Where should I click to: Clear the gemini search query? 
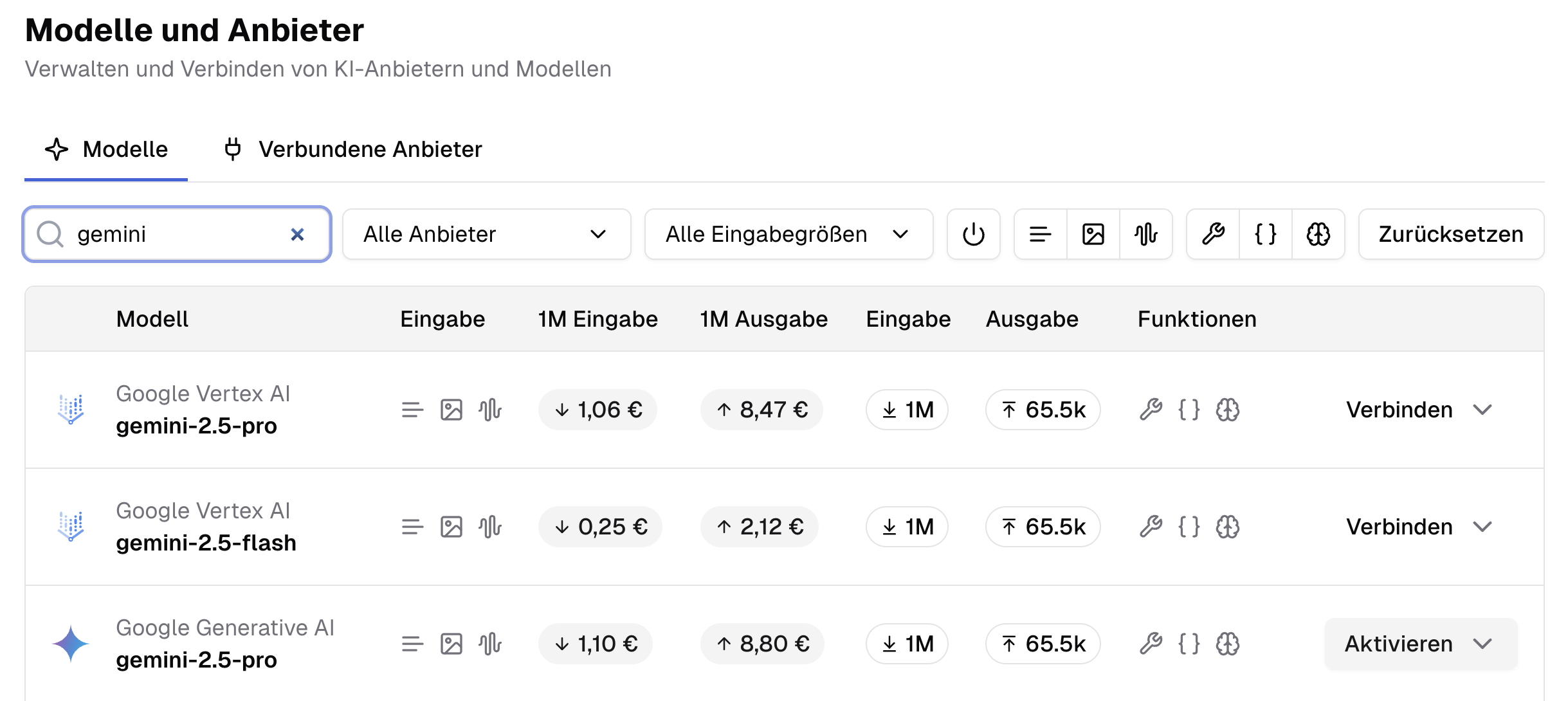click(298, 234)
